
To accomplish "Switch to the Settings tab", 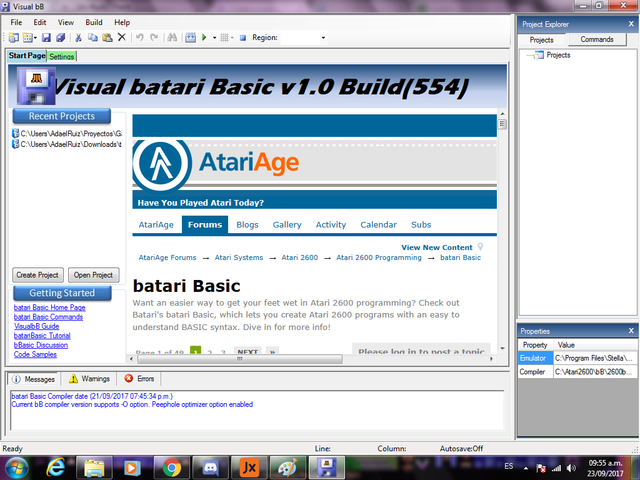I will [x=61, y=56].
